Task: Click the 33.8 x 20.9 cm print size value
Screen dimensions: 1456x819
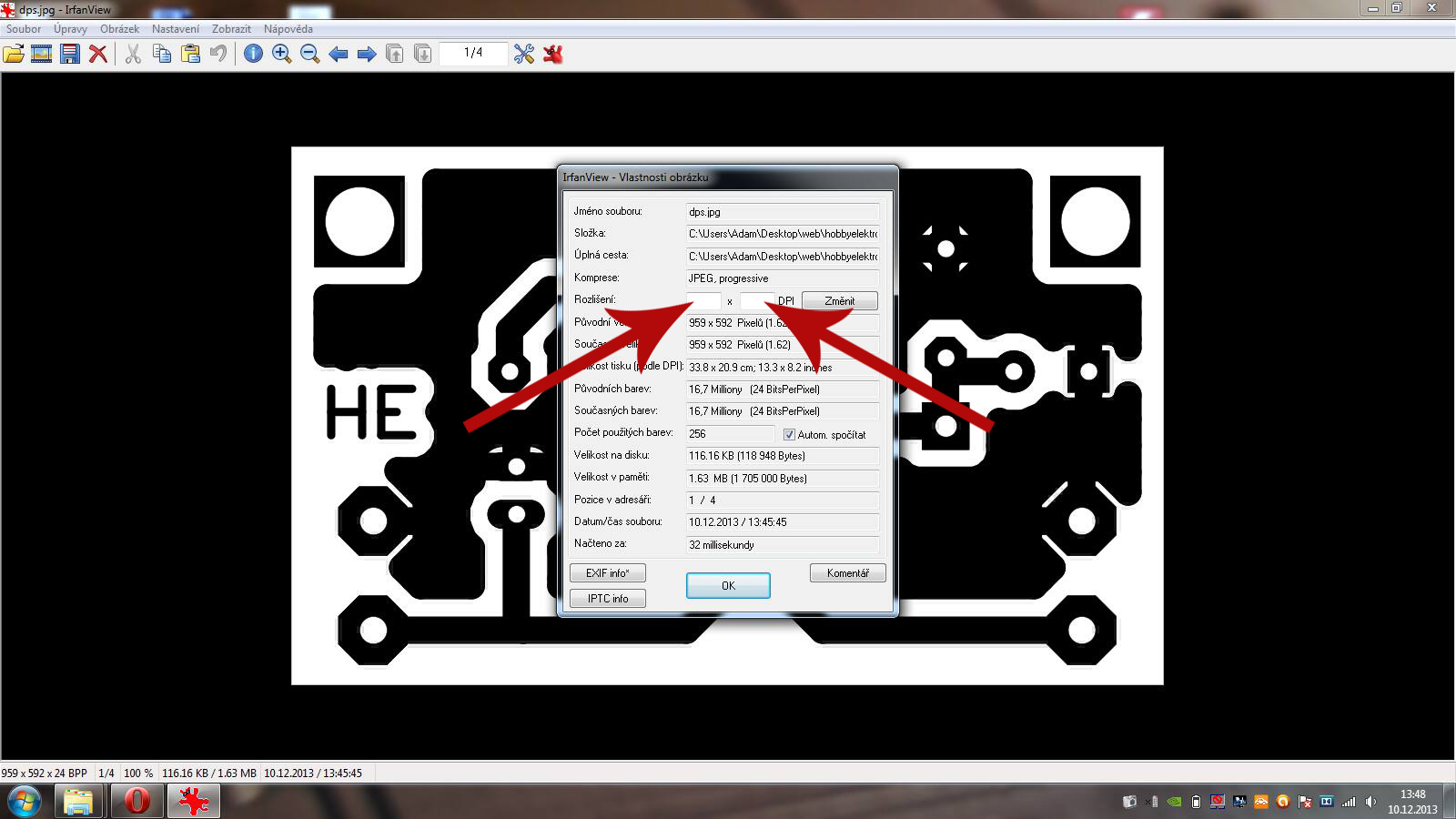Action: (x=783, y=367)
